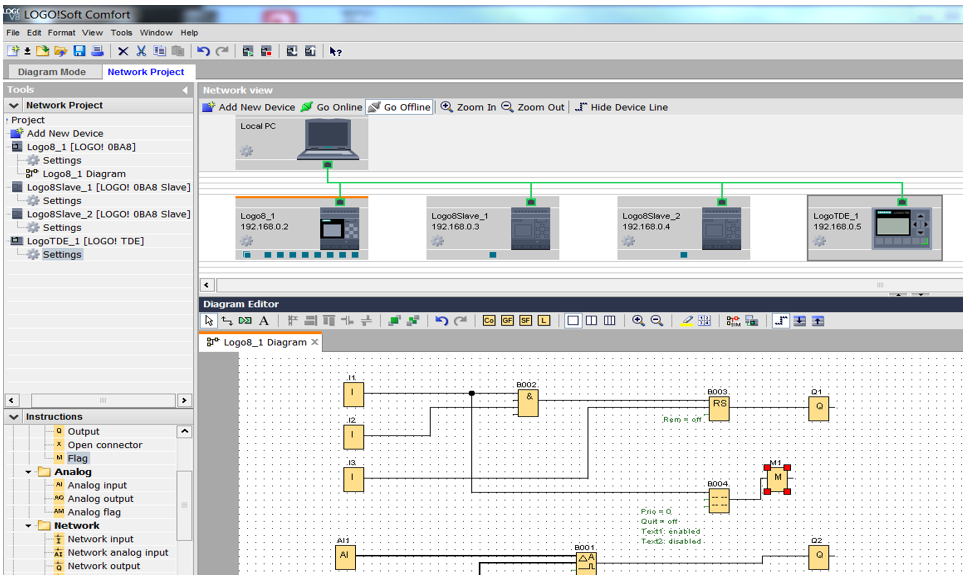This screenshot has width=967, height=575.
Task: Cut selection with the scissors icon
Action: tap(141, 51)
